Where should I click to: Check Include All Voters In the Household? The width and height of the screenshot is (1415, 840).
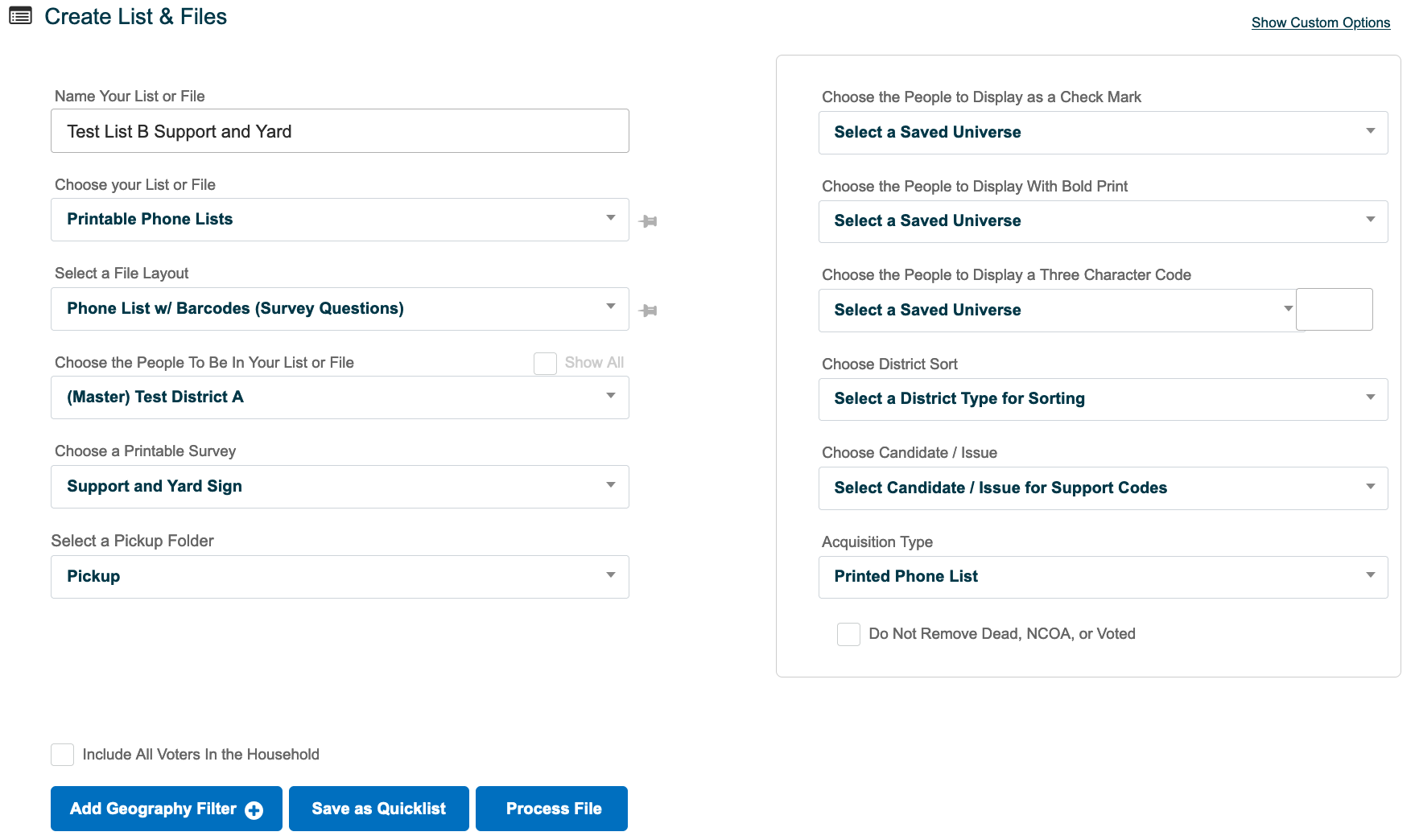(x=62, y=754)
